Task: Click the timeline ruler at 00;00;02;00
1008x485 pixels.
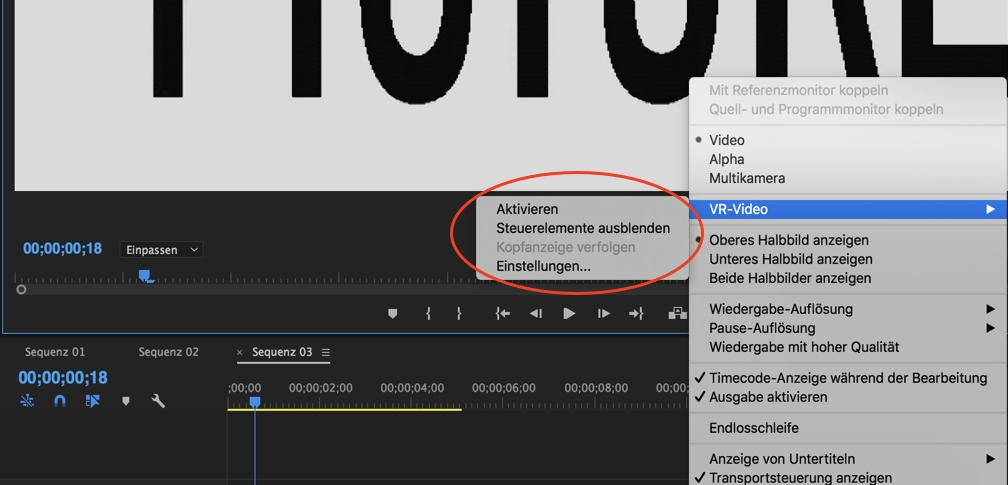Action: pos(321,388)
